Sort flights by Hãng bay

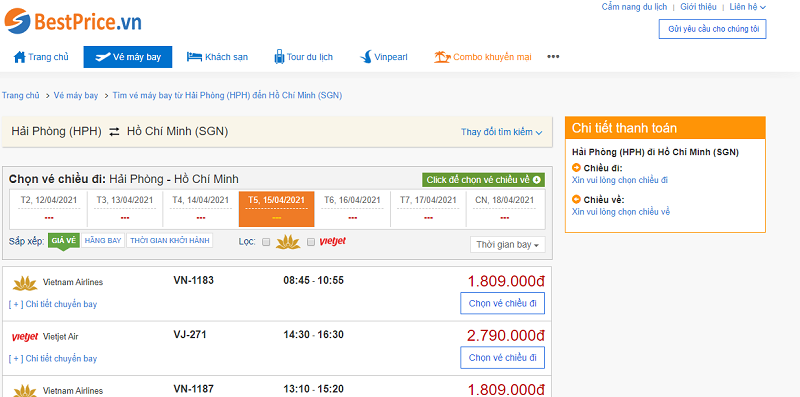(103, 240)
